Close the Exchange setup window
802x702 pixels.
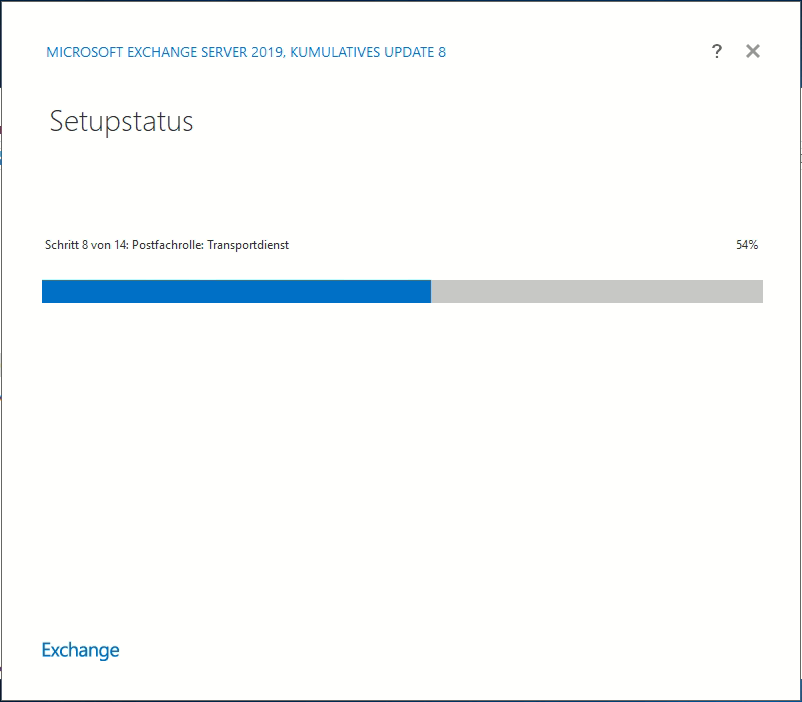click(x=753, y=51)
